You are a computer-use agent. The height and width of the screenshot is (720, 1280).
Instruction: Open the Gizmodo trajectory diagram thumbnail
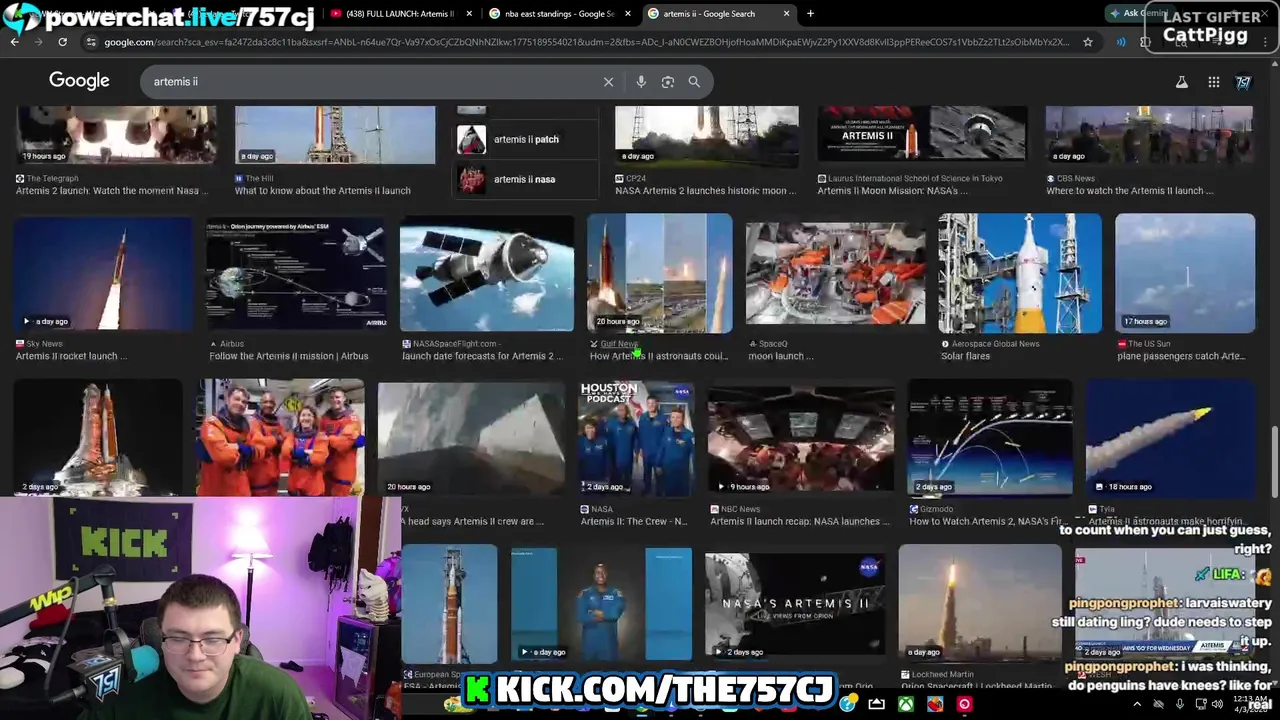point(990,438)
